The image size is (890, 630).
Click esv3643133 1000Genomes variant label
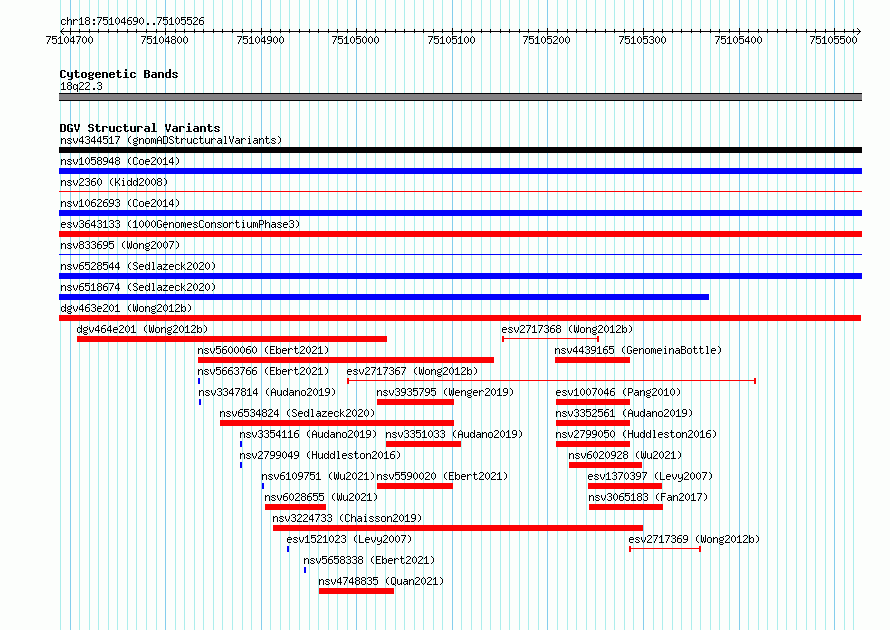pos(180,224)
